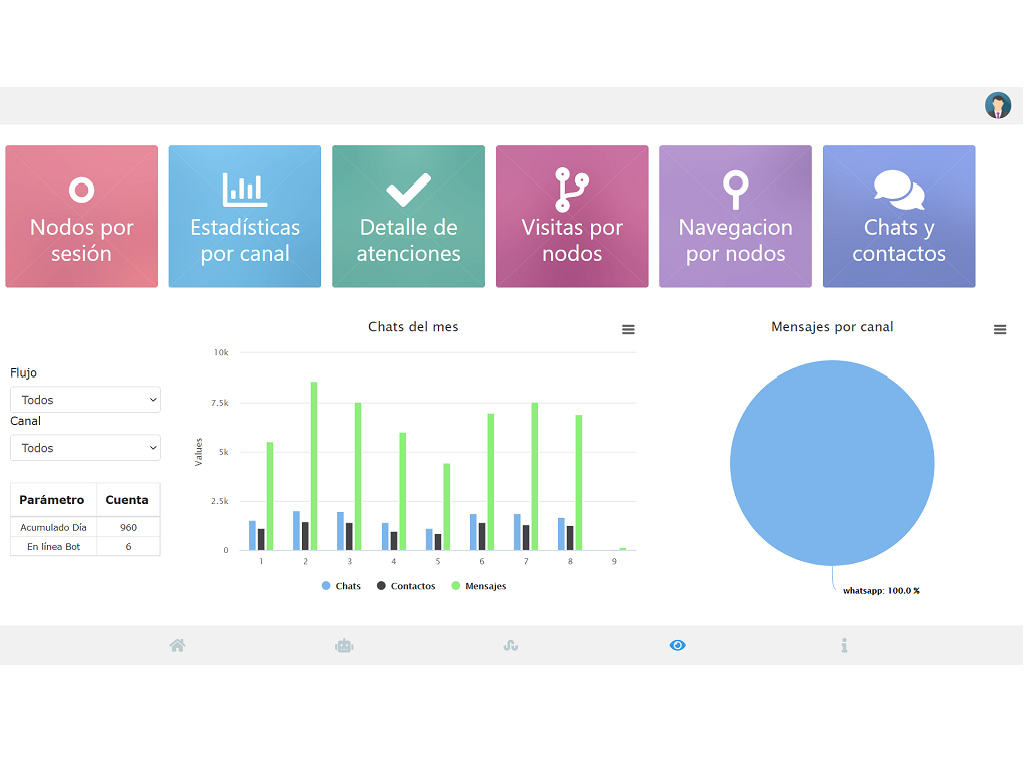Click the home icon in bottom bar
This screenshot has height=768, width=1024.
[x=178, y=646]
